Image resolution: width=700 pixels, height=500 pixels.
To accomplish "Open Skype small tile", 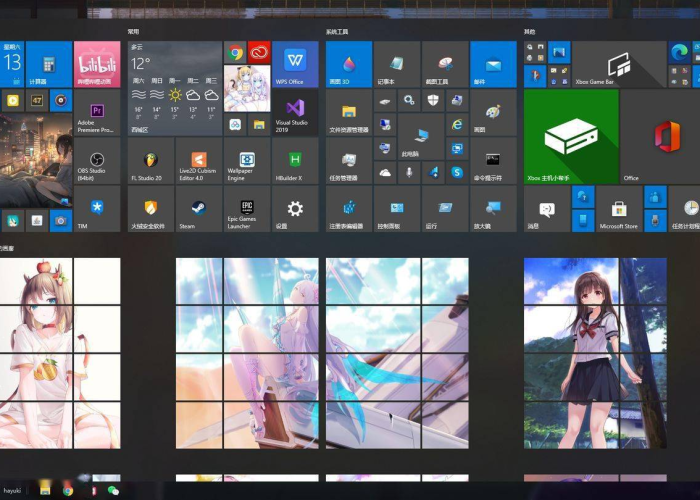I will click(457, 173).
